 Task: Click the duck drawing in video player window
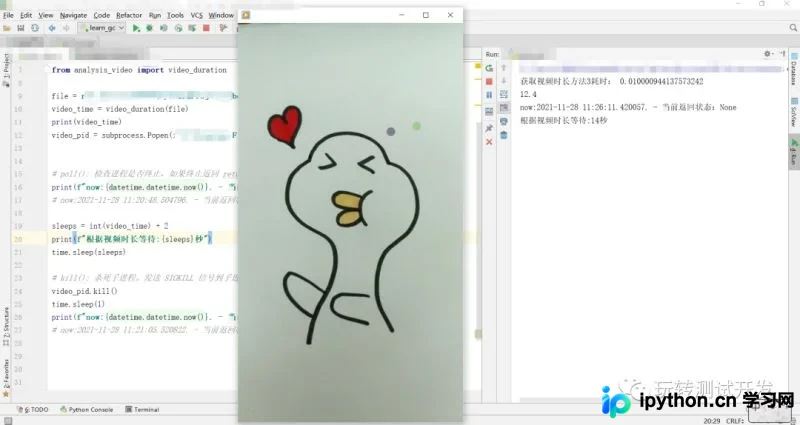(352, 237)
